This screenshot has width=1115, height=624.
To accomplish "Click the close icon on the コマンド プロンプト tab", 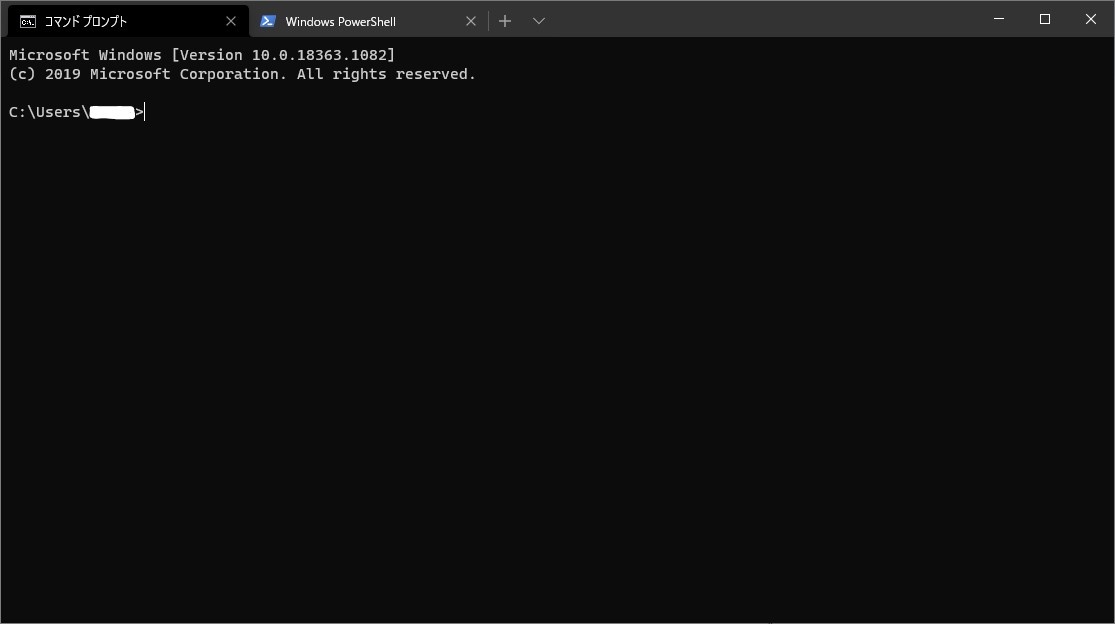I will coord(231,20).
